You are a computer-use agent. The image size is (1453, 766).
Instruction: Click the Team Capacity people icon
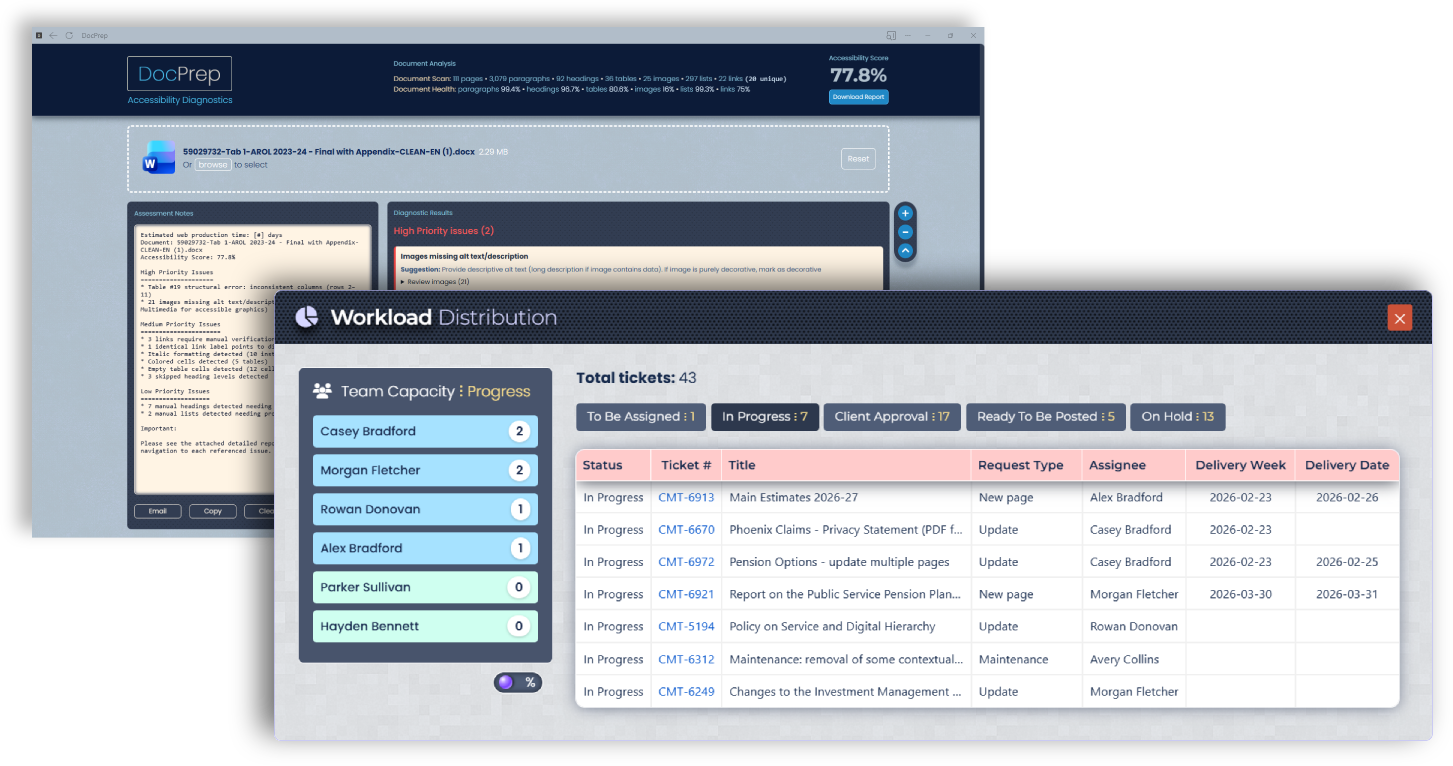pos(322,391)
